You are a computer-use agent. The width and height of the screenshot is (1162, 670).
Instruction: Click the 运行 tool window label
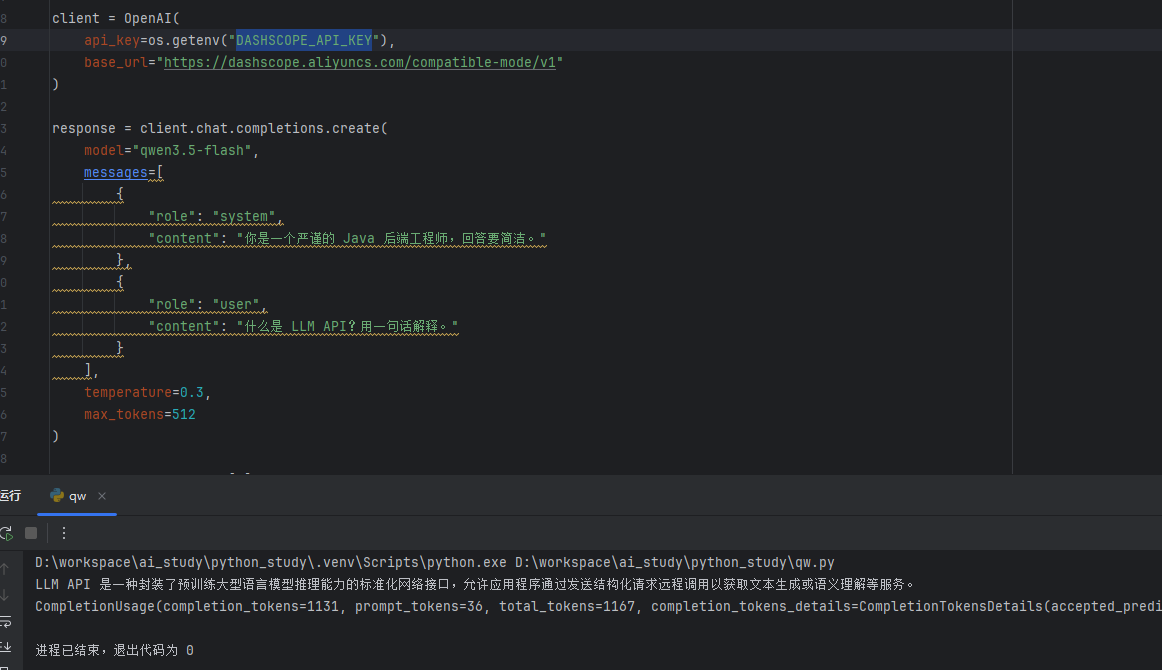(10, 496)
